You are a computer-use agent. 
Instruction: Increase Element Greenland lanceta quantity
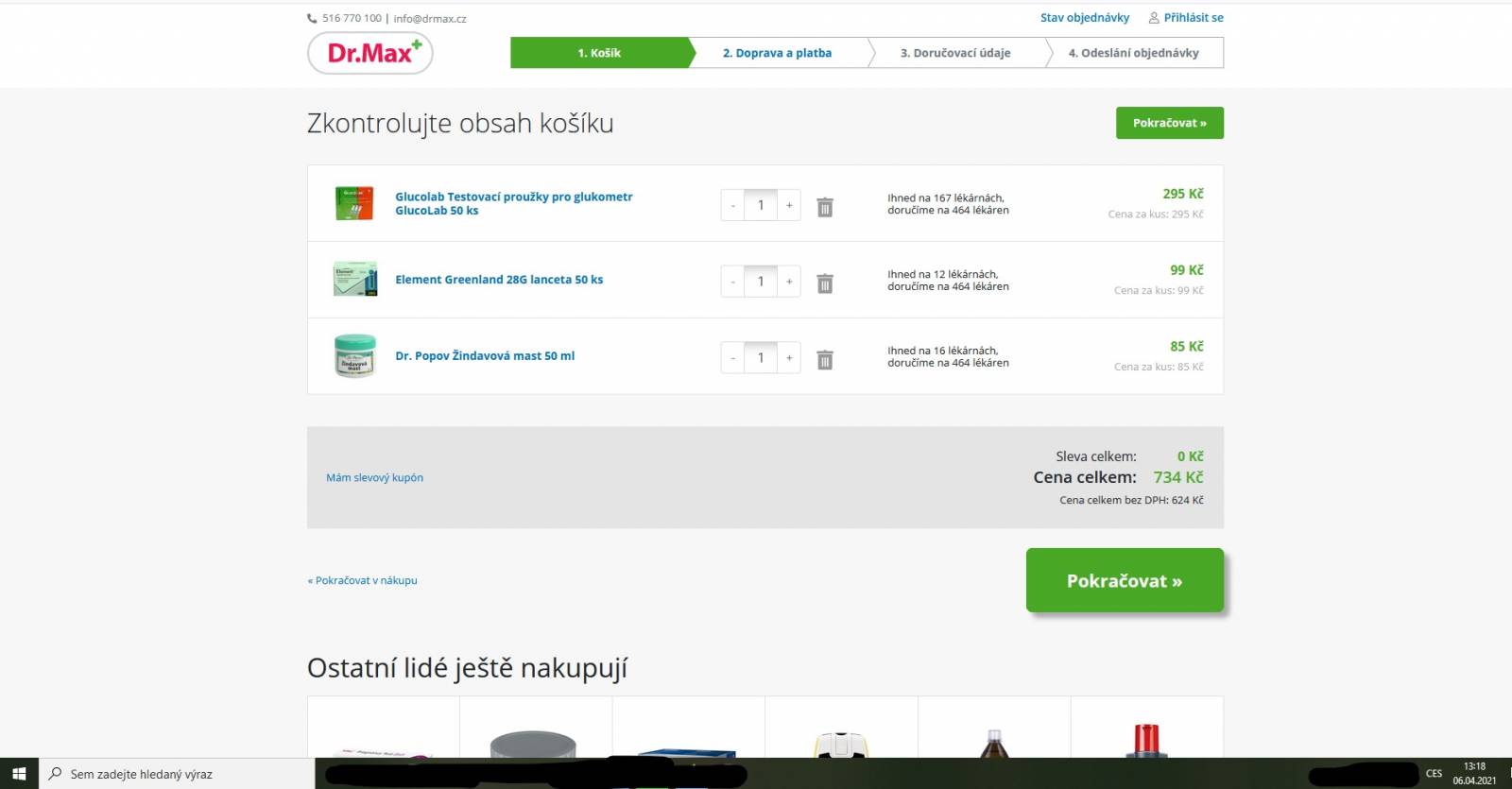[789, 282]
